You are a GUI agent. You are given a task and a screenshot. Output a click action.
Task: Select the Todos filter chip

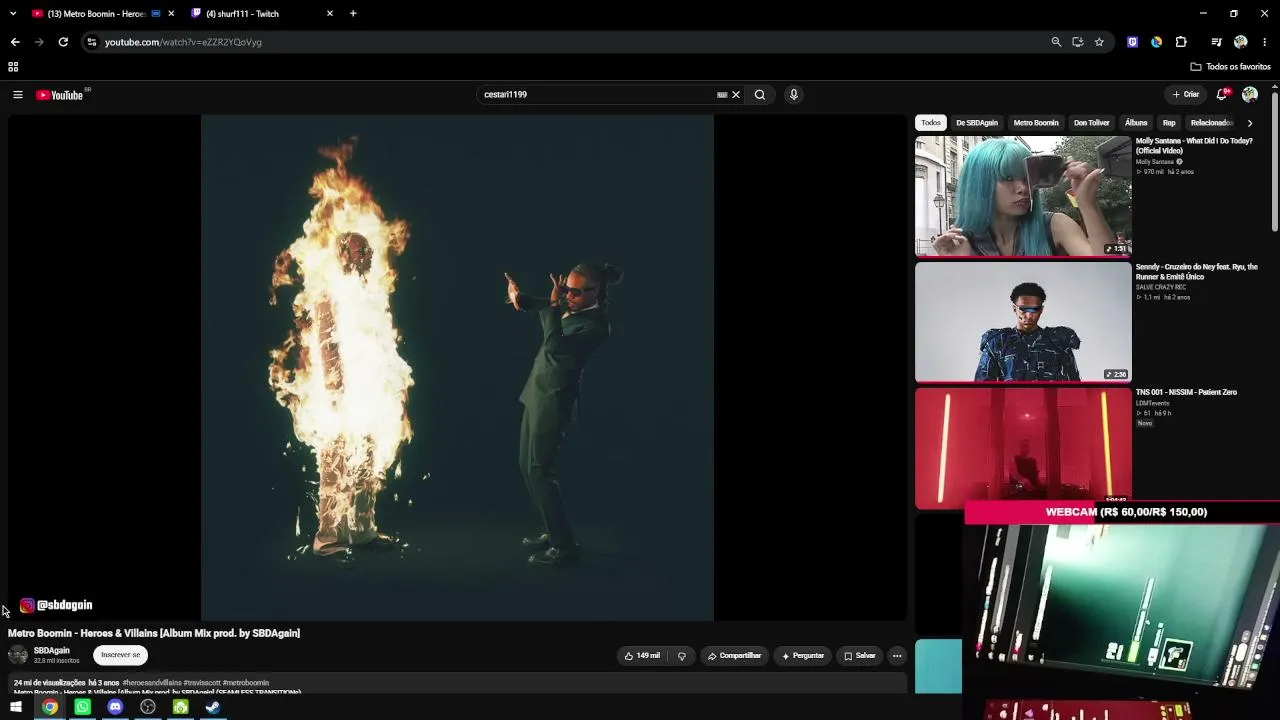click(x=931, y=123)
